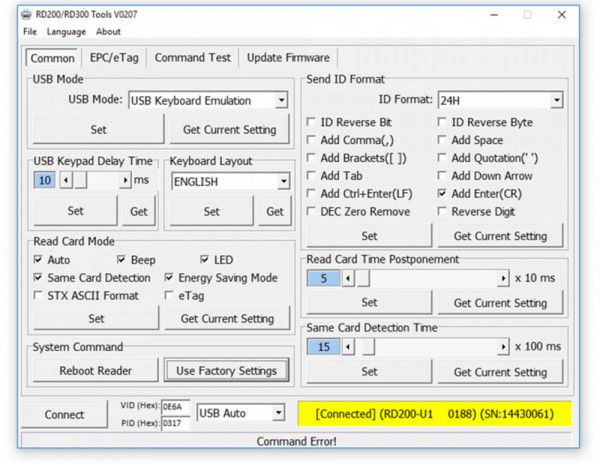Open the USB Mode dropdown

click(281, 100)
